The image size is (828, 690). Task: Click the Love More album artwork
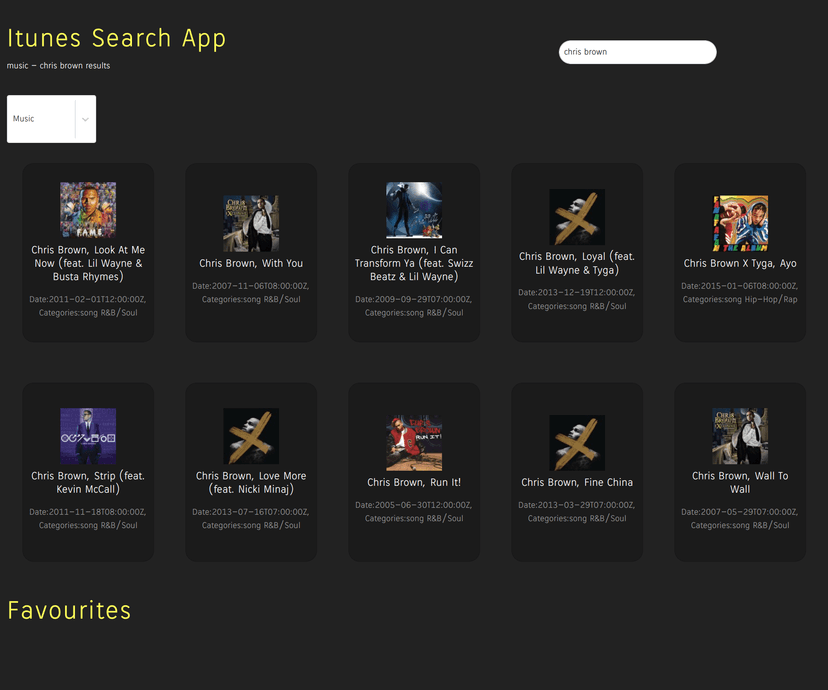tap(251, 436)
